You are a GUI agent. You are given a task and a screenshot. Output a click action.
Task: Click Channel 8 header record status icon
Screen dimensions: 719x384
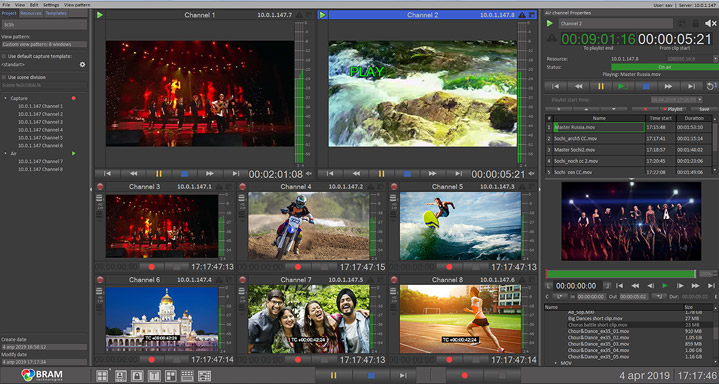click(x=393, y=279)
